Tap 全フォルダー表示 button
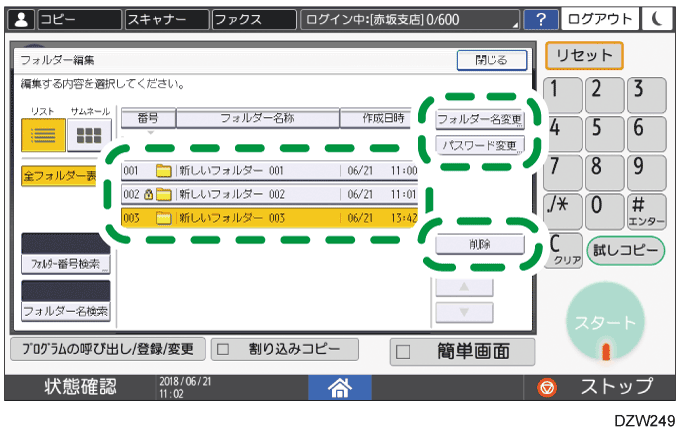This screenshot has width=679, height=431. coord(60,176)
